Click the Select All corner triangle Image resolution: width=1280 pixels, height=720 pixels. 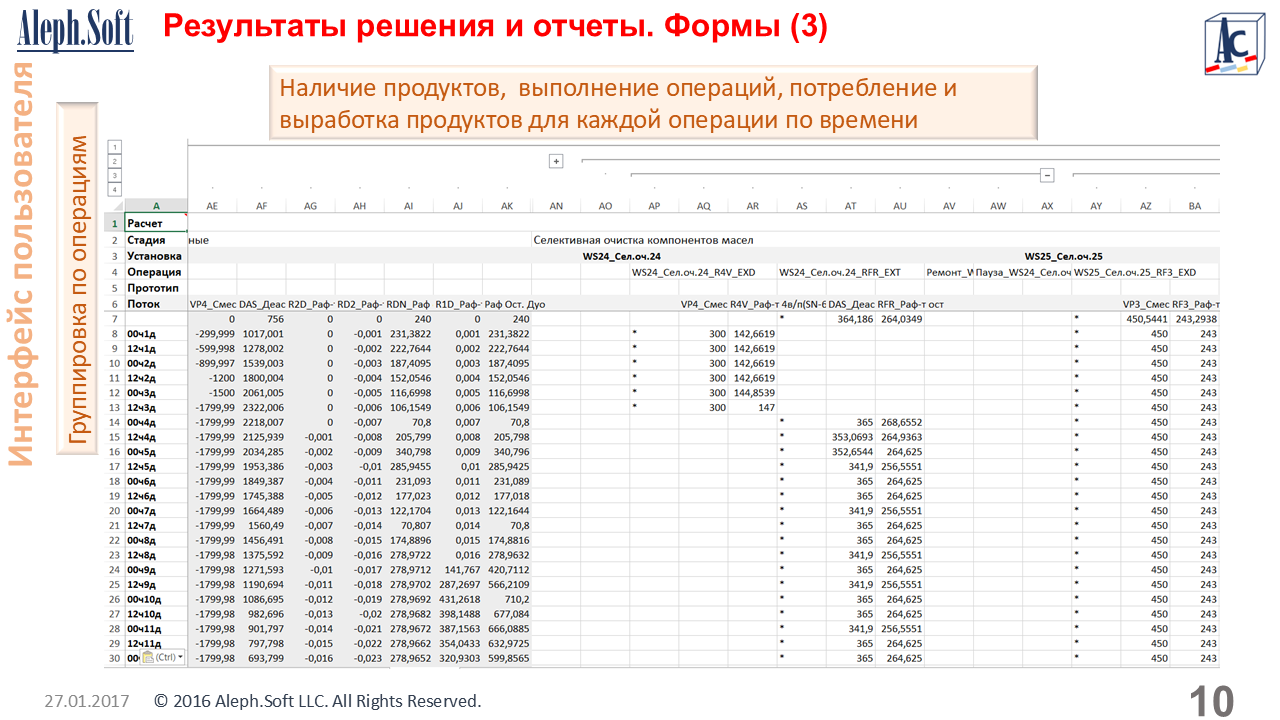click(114, 206)
